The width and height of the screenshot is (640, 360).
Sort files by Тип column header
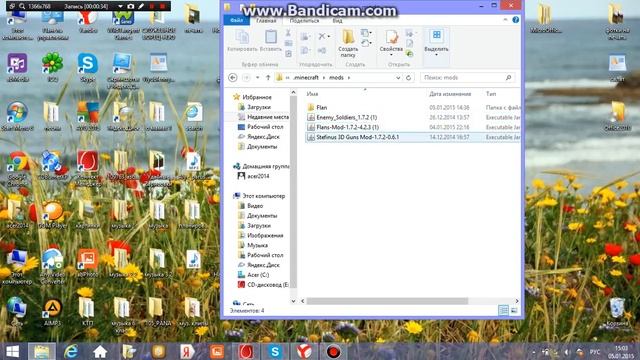(x=491, y=94)
